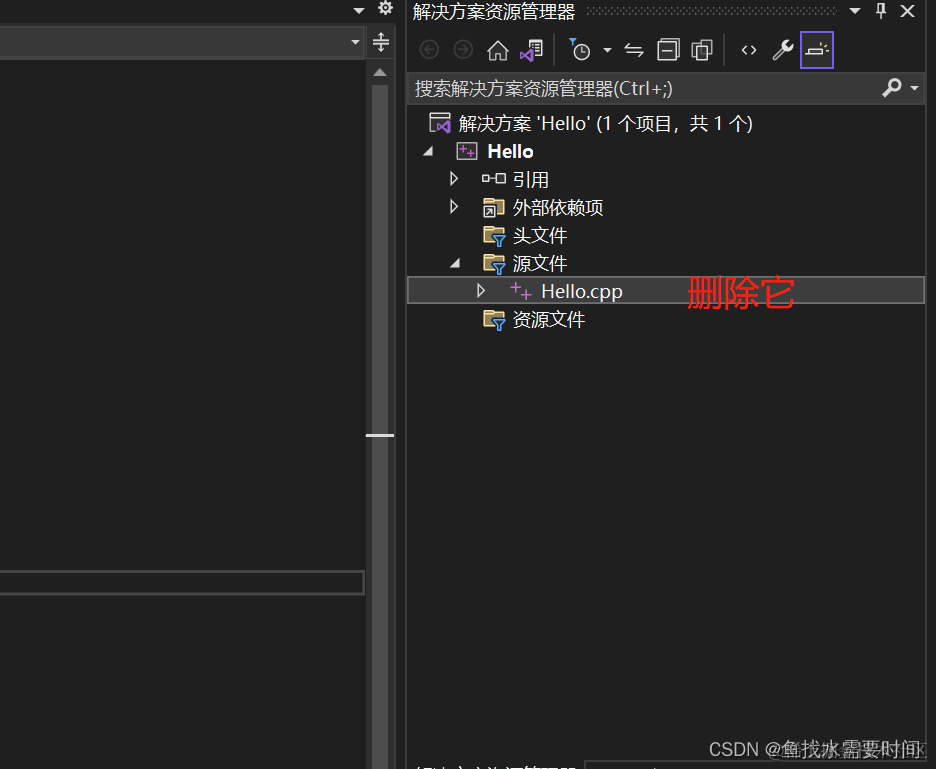
Task: Expand the 引用 node
Action: pos(454,179)
